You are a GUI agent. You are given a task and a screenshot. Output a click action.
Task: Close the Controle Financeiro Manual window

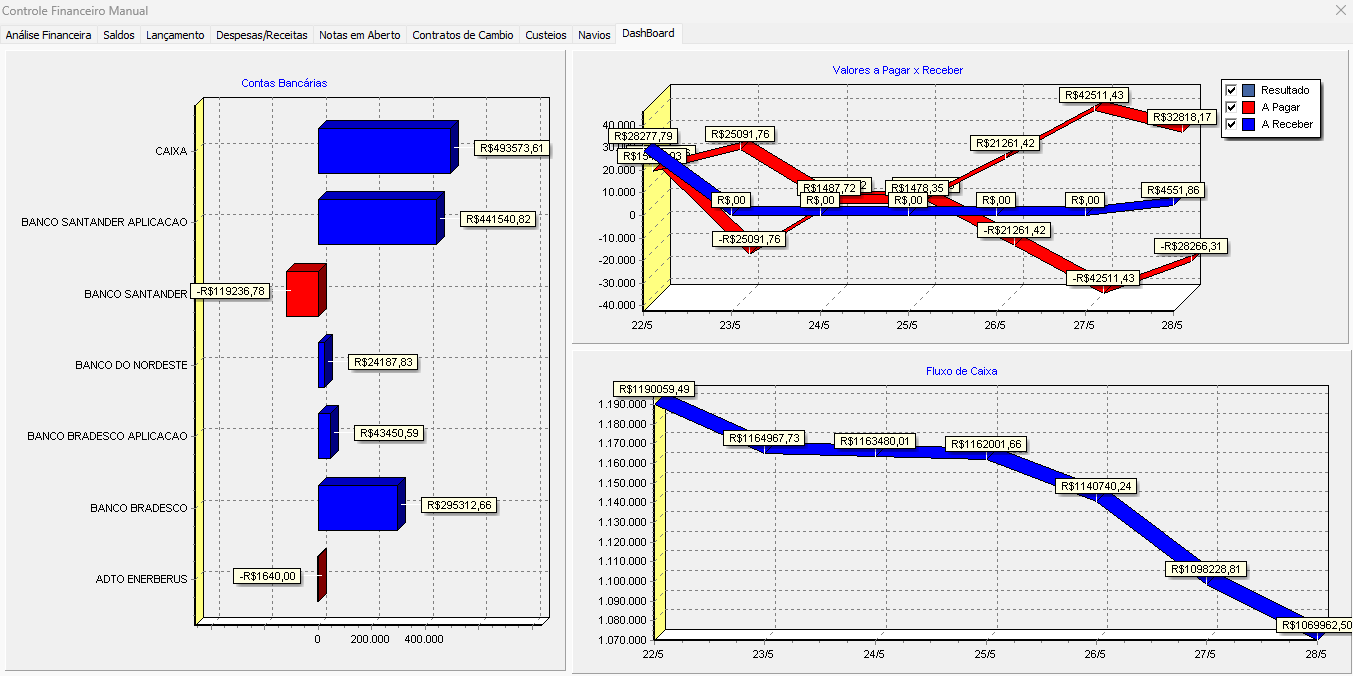click(1341, 10)
